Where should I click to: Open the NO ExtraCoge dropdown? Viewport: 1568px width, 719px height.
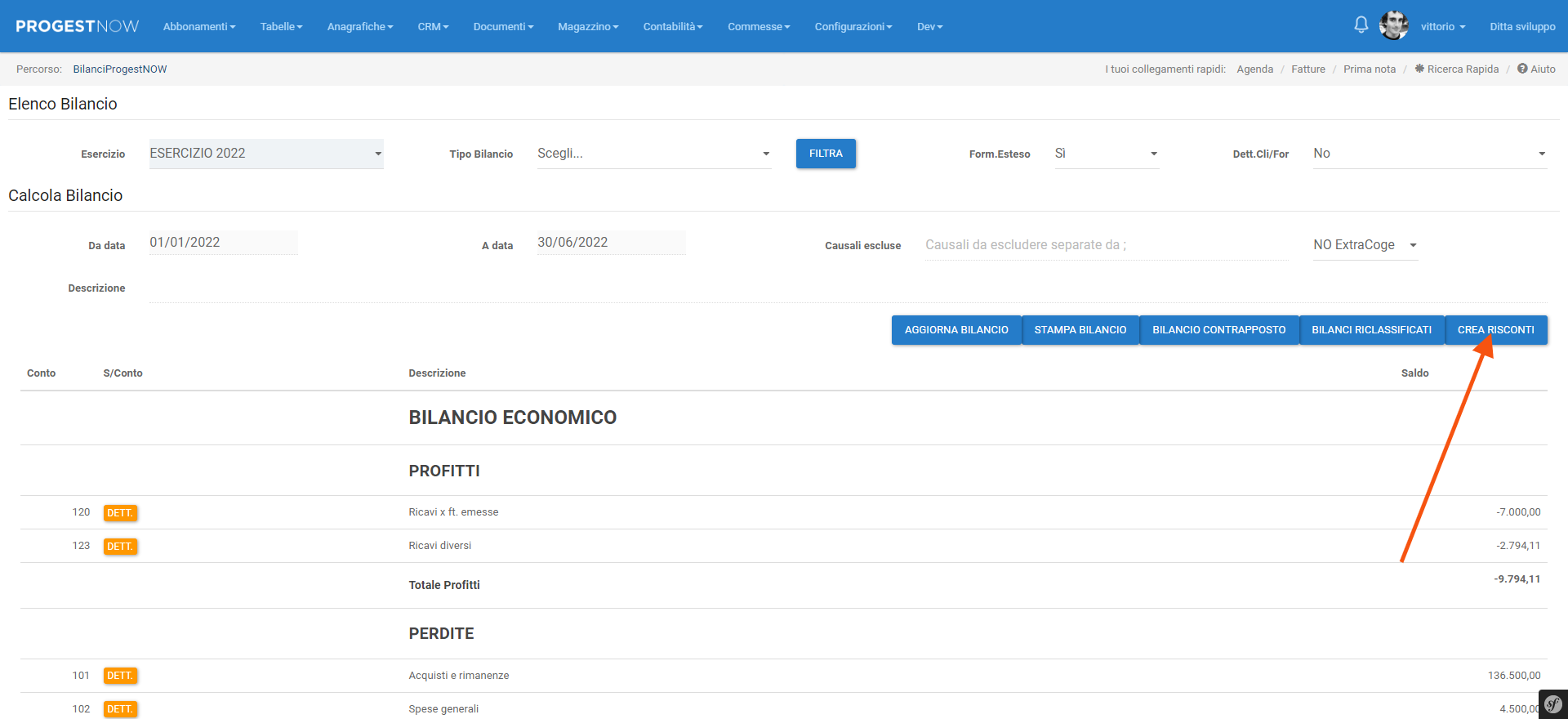point(1365,245)
